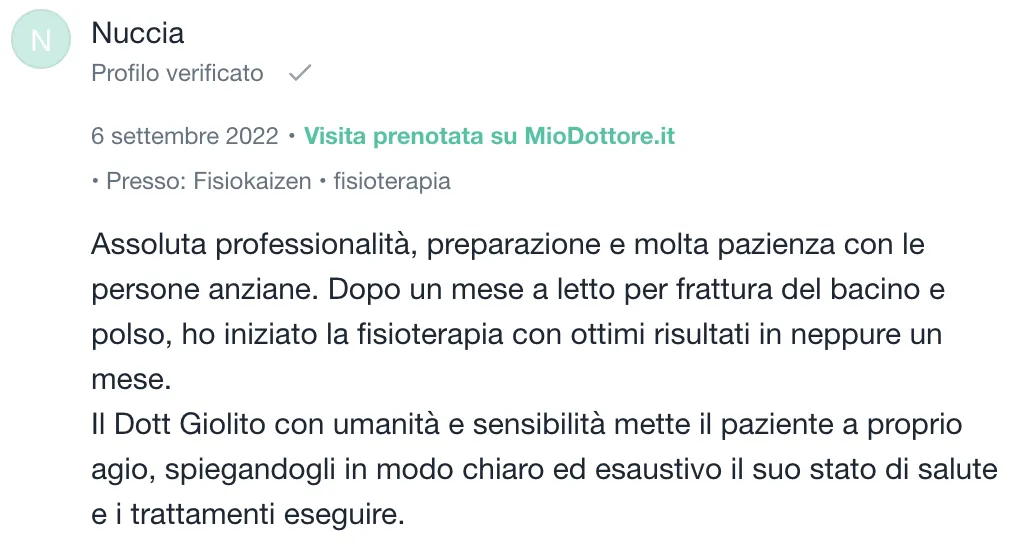The height and width of the screenshot is (557, 1016).
Task: Click the review line starting polso, ho iniziato
Action: 516,335
